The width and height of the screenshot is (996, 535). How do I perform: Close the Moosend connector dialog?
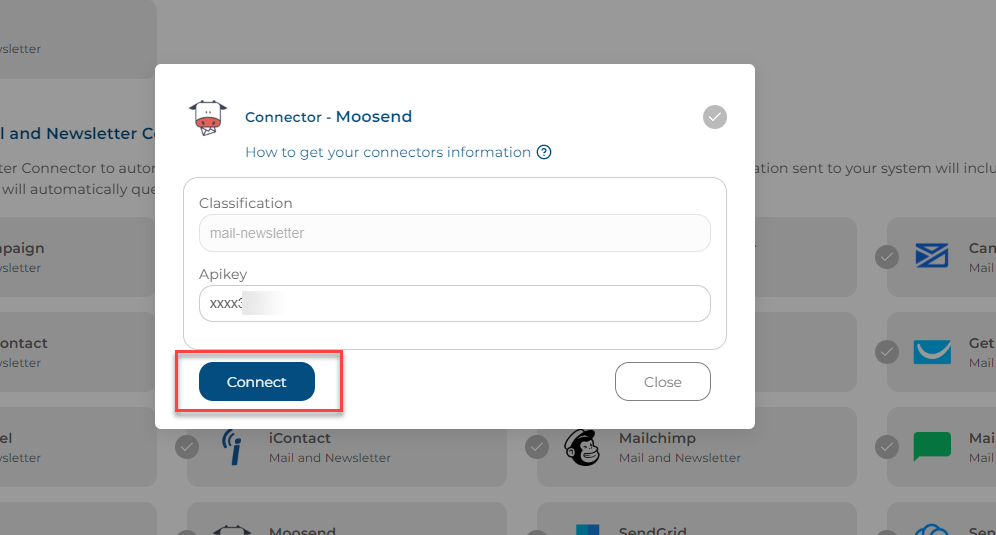(x=663, y=382)
